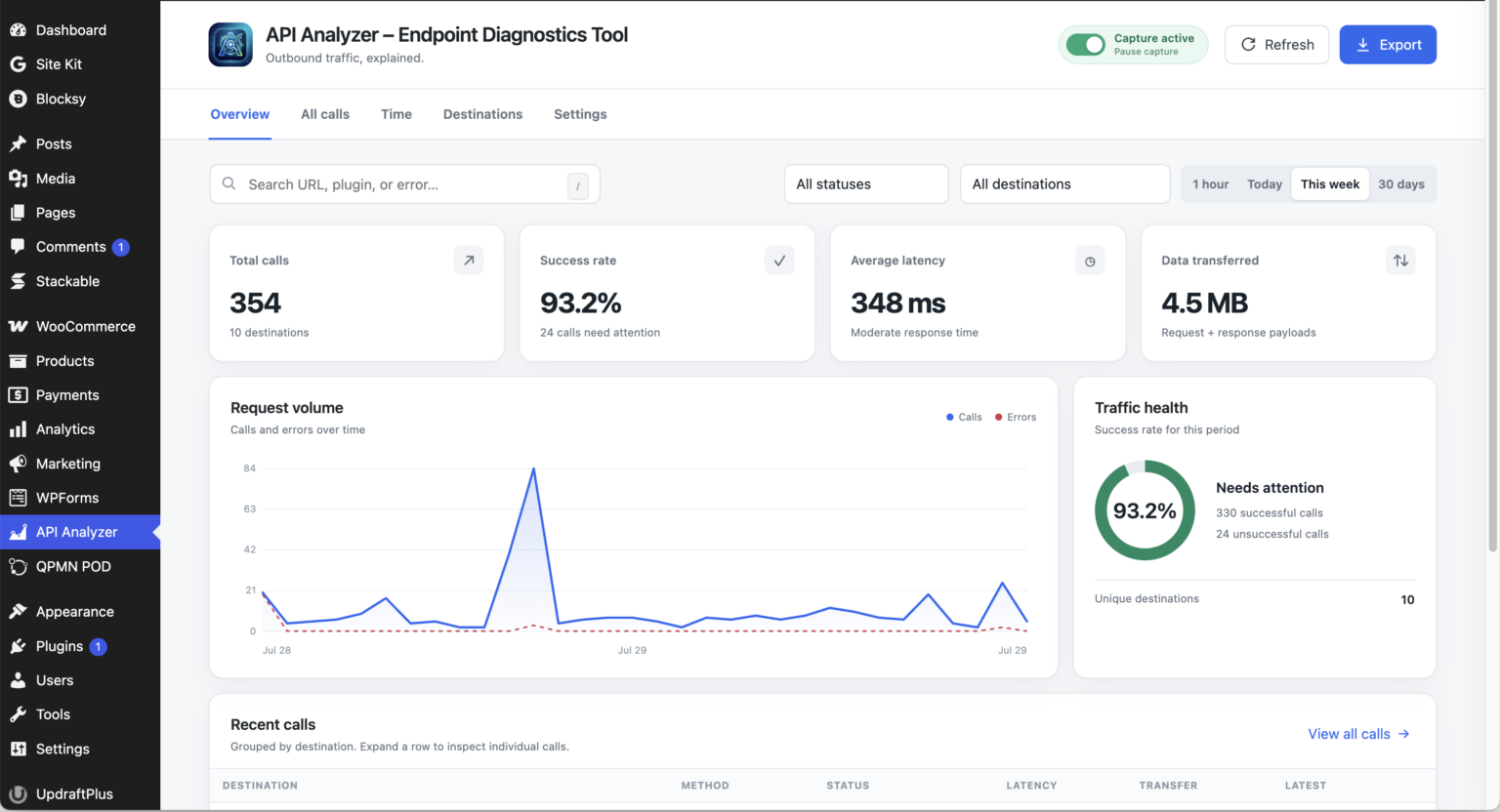Click the Success rate checkmark icon
This screenshot has height=812, width=1500.
tap(779, 261)
